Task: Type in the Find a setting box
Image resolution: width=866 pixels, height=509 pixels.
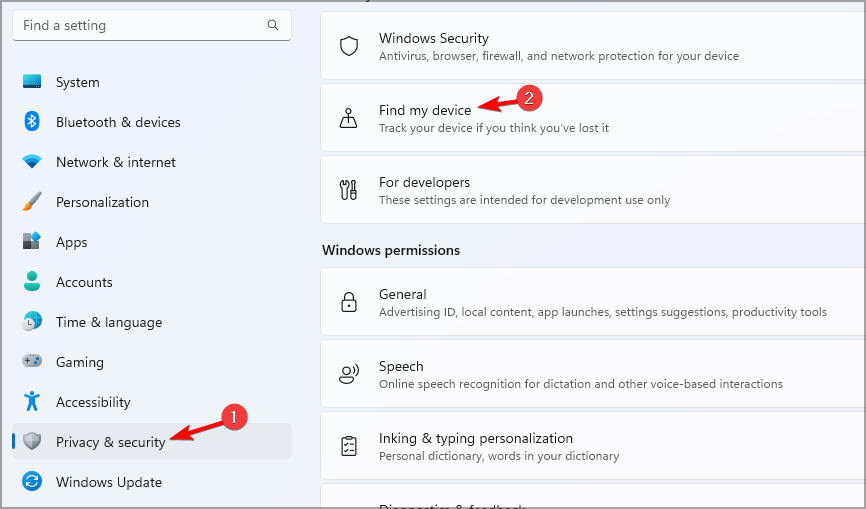Action: (x=140, y=25)
